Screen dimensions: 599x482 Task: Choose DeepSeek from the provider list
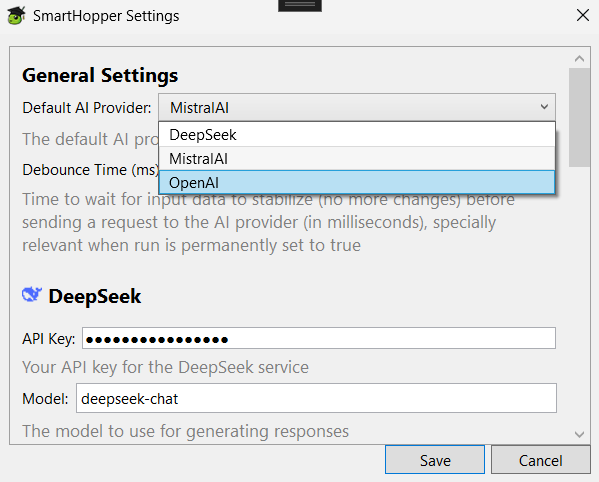(x=357, y=135)
